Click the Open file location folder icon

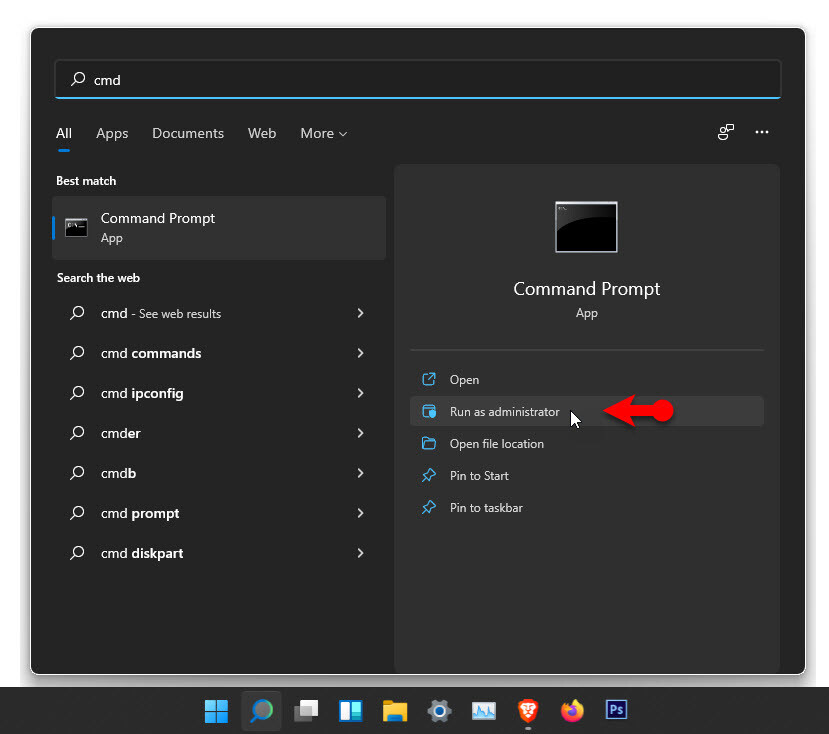[x=429, y=443]
